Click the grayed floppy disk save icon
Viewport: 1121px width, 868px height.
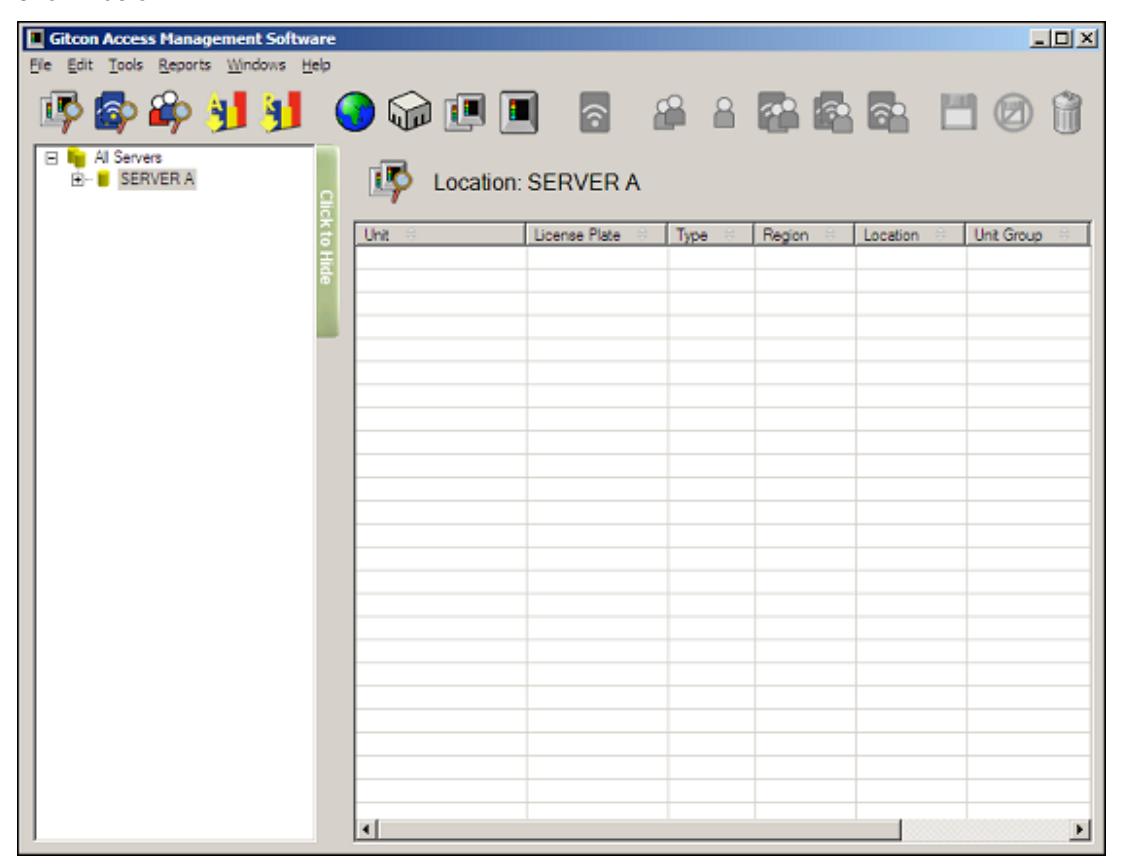[x=958, y=112]
